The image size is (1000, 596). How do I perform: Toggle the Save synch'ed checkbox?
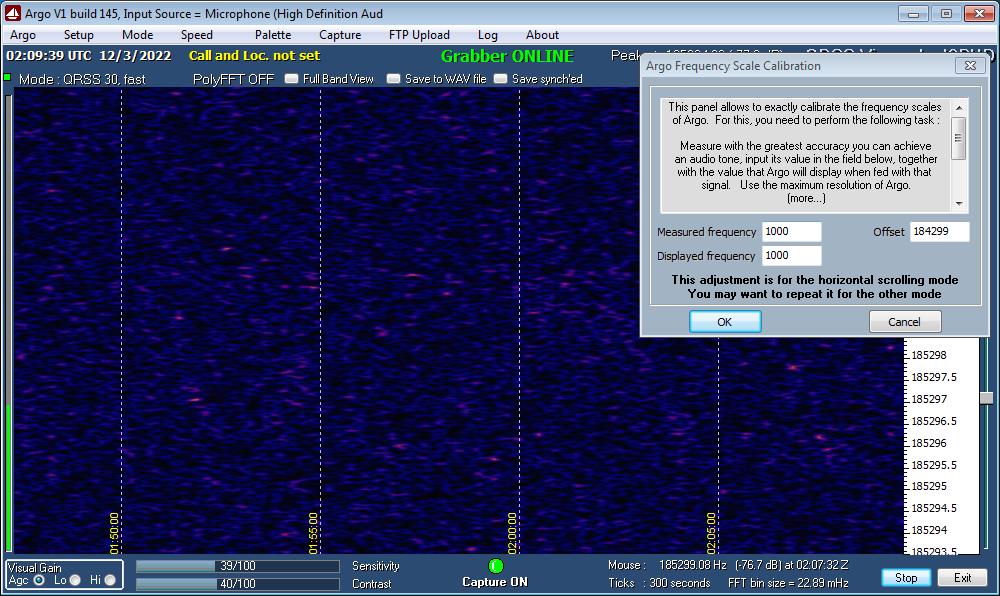pyautogui.click(x=501, y=78)
